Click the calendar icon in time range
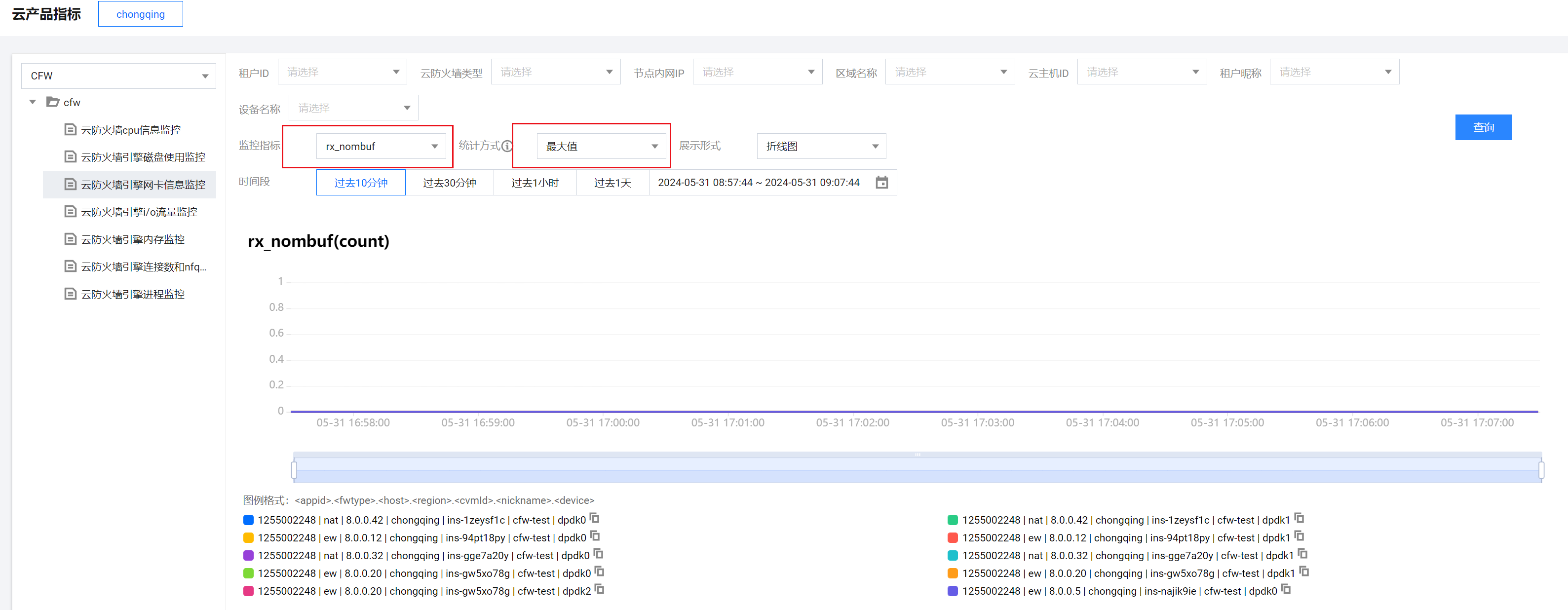Viewport: 1568px width, 610px height. click(x=881, y=183)
